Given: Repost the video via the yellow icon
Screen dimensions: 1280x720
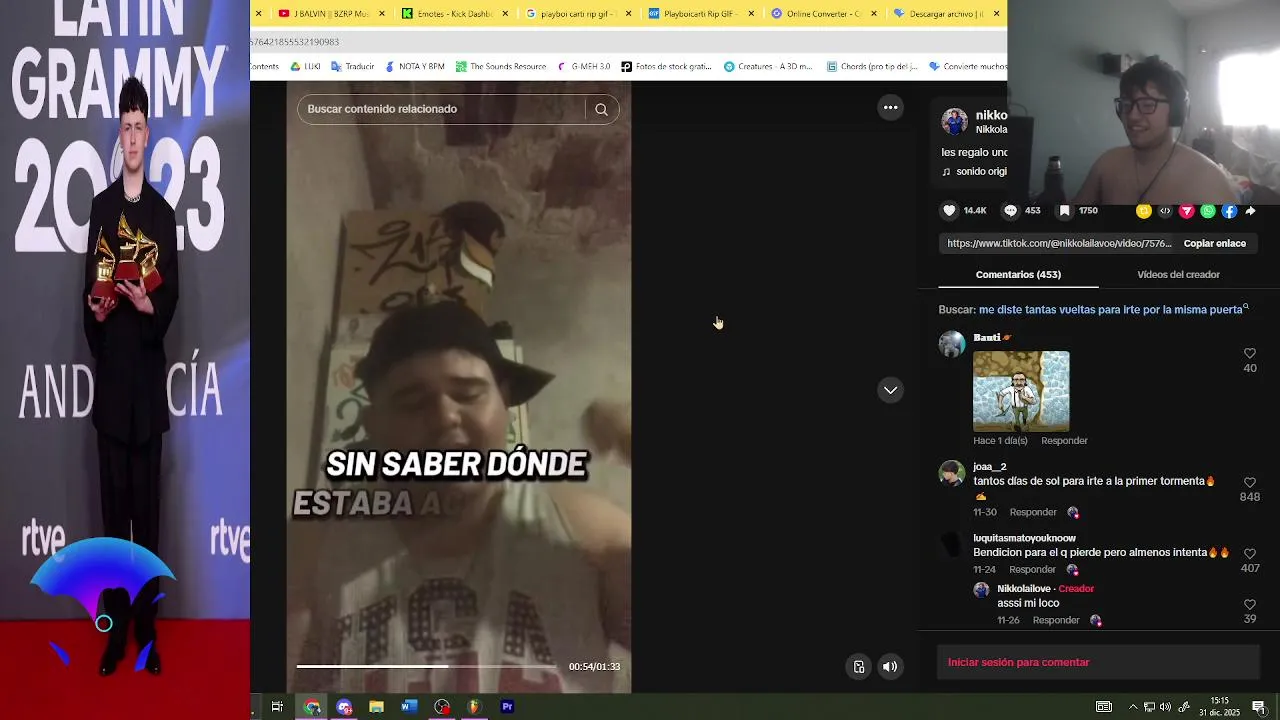Looking at the screenshot, I should (x=1144, y=211).
